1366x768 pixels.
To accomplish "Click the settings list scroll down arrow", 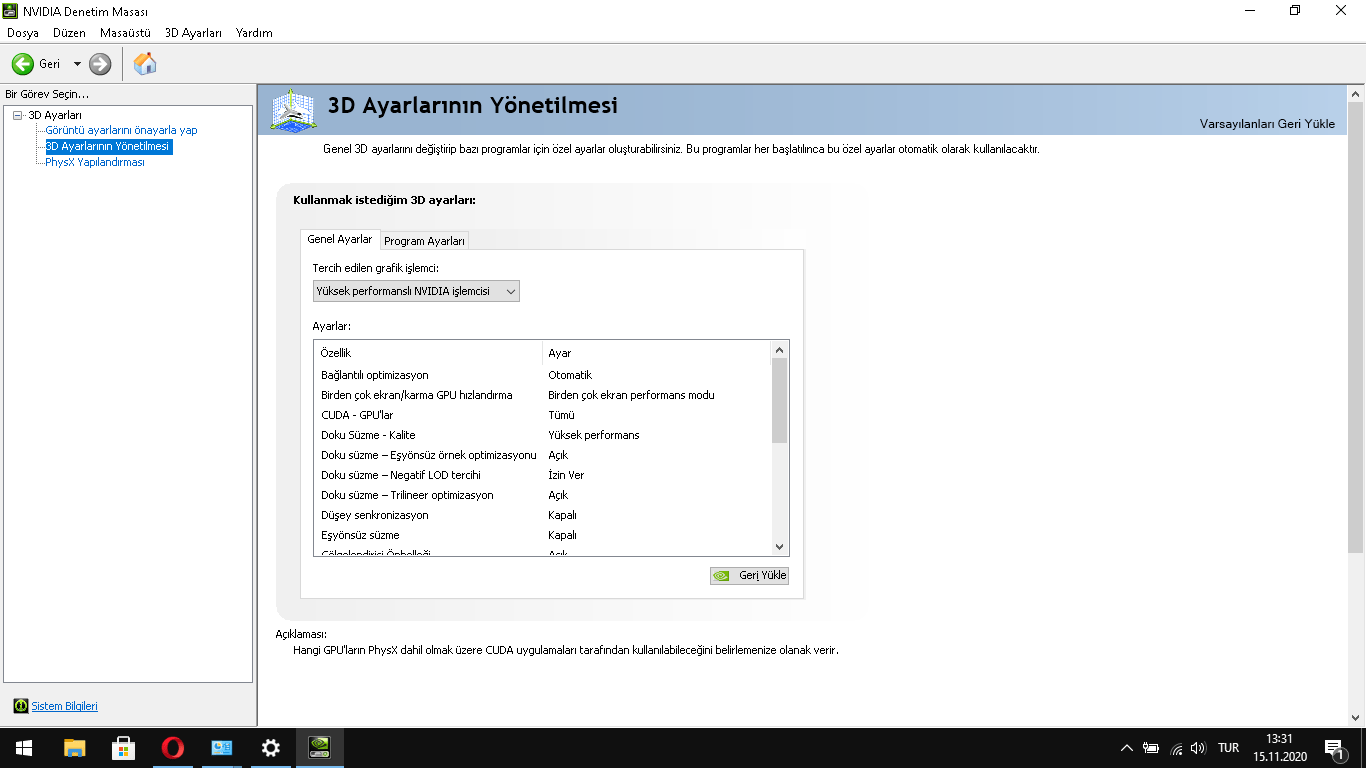I will click(x=780, y=547).
